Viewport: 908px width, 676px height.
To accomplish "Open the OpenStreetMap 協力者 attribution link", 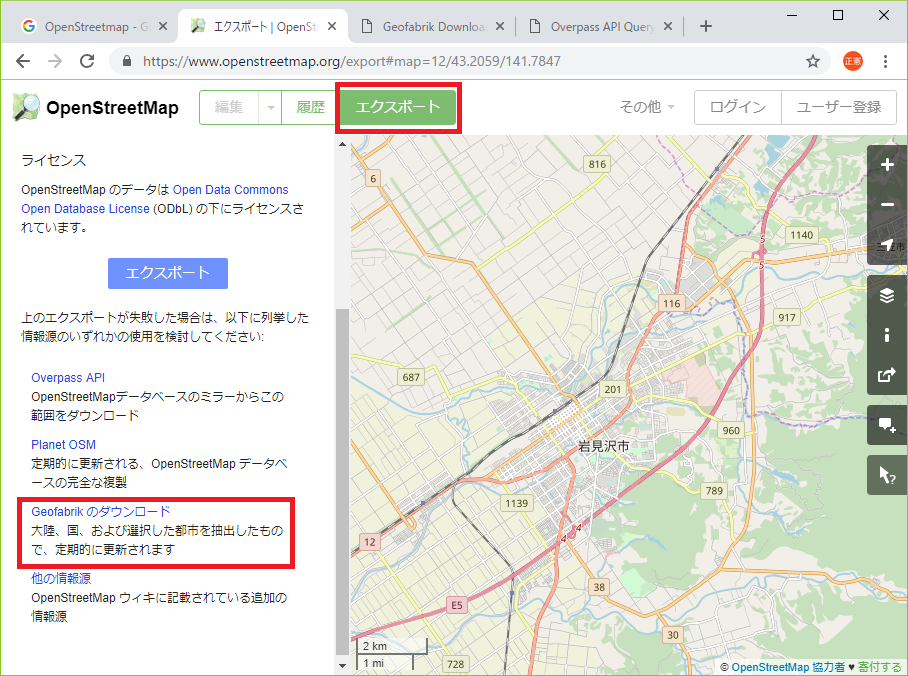I will 788,667.
